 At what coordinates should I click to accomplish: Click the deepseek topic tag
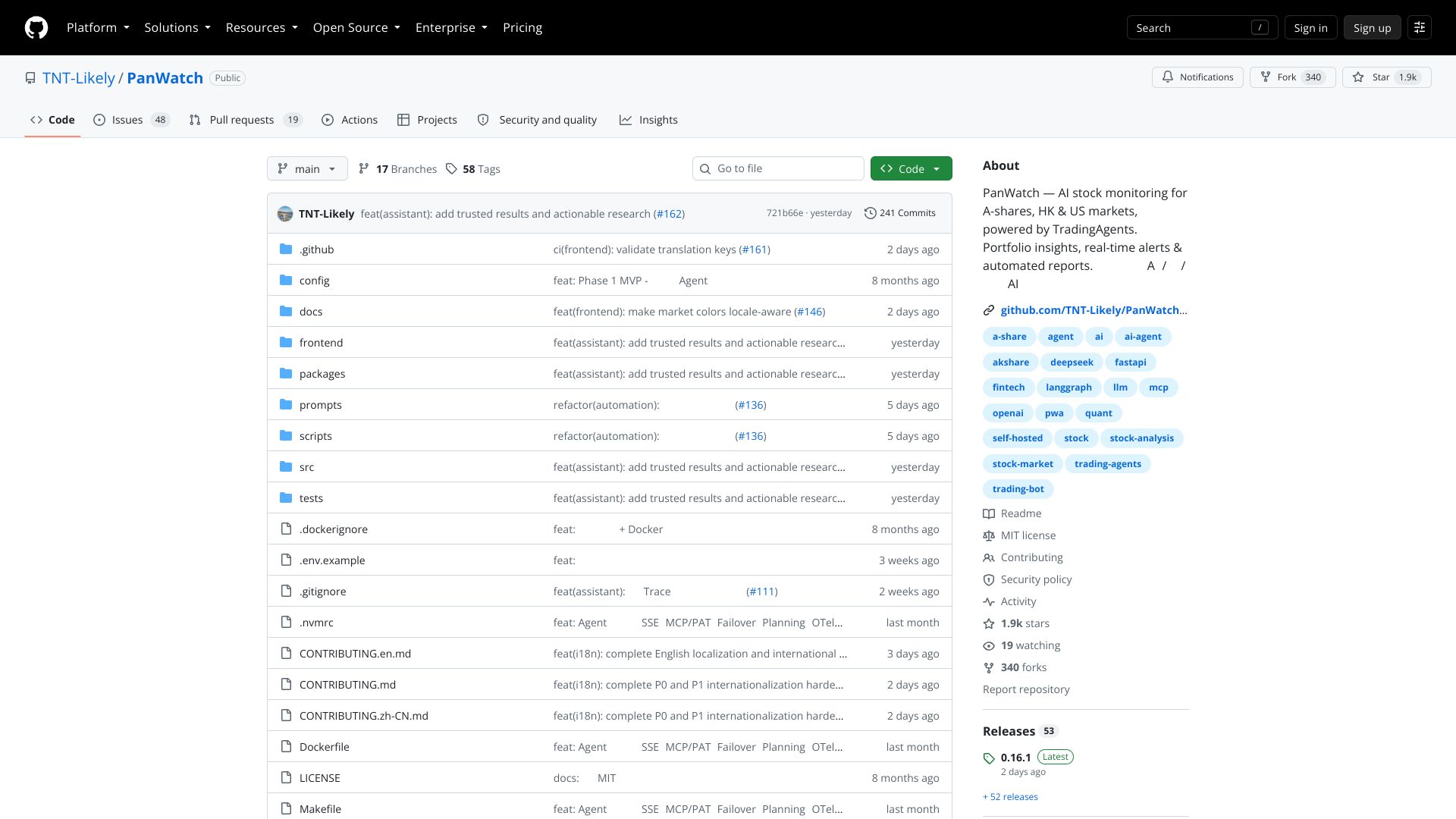(x=1072, y=362)
